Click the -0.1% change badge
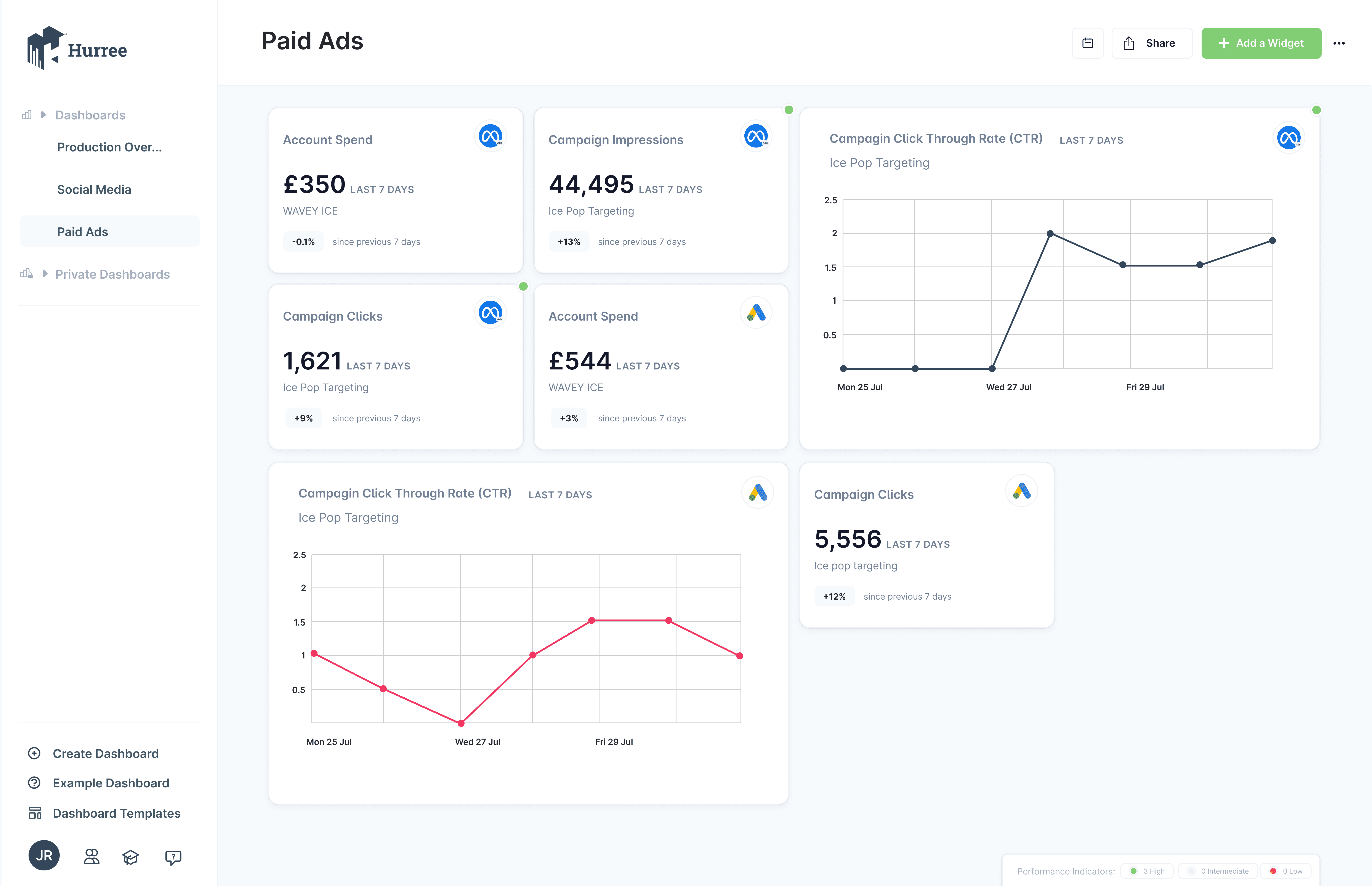1372x886 pixels. tap(303, 242)
